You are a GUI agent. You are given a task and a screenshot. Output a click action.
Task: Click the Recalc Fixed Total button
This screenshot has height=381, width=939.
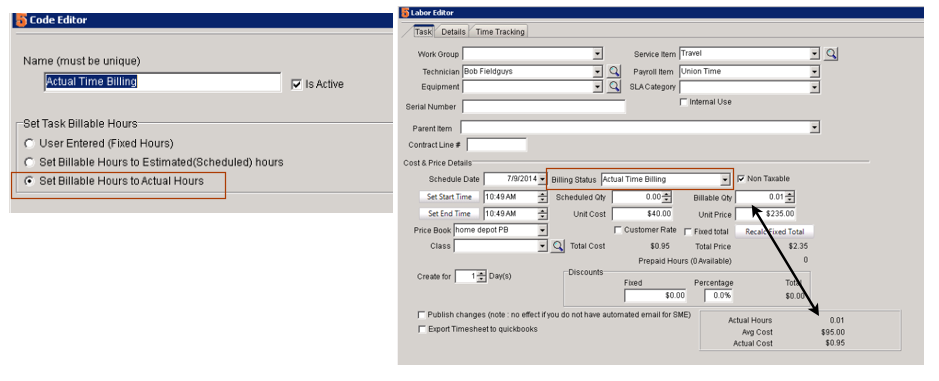pyautogui.click(x=774, y=231)
